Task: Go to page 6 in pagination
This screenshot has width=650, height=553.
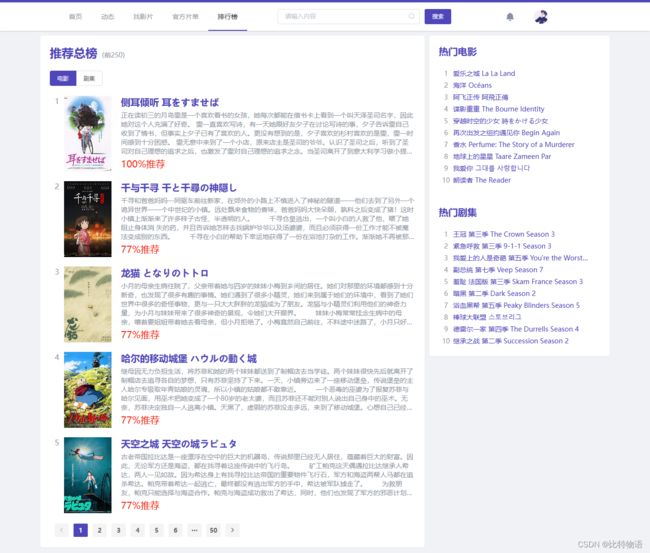Action: pyautogui.click(x=175, y=530)
